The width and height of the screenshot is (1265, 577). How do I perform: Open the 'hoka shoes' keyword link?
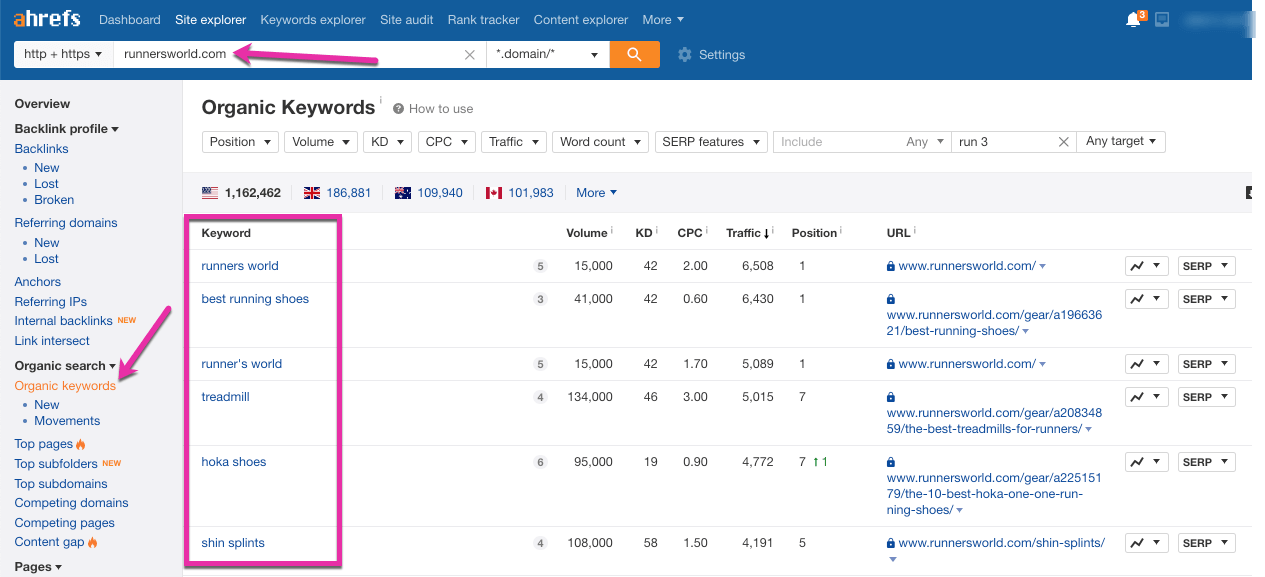(x=234, y=462)
